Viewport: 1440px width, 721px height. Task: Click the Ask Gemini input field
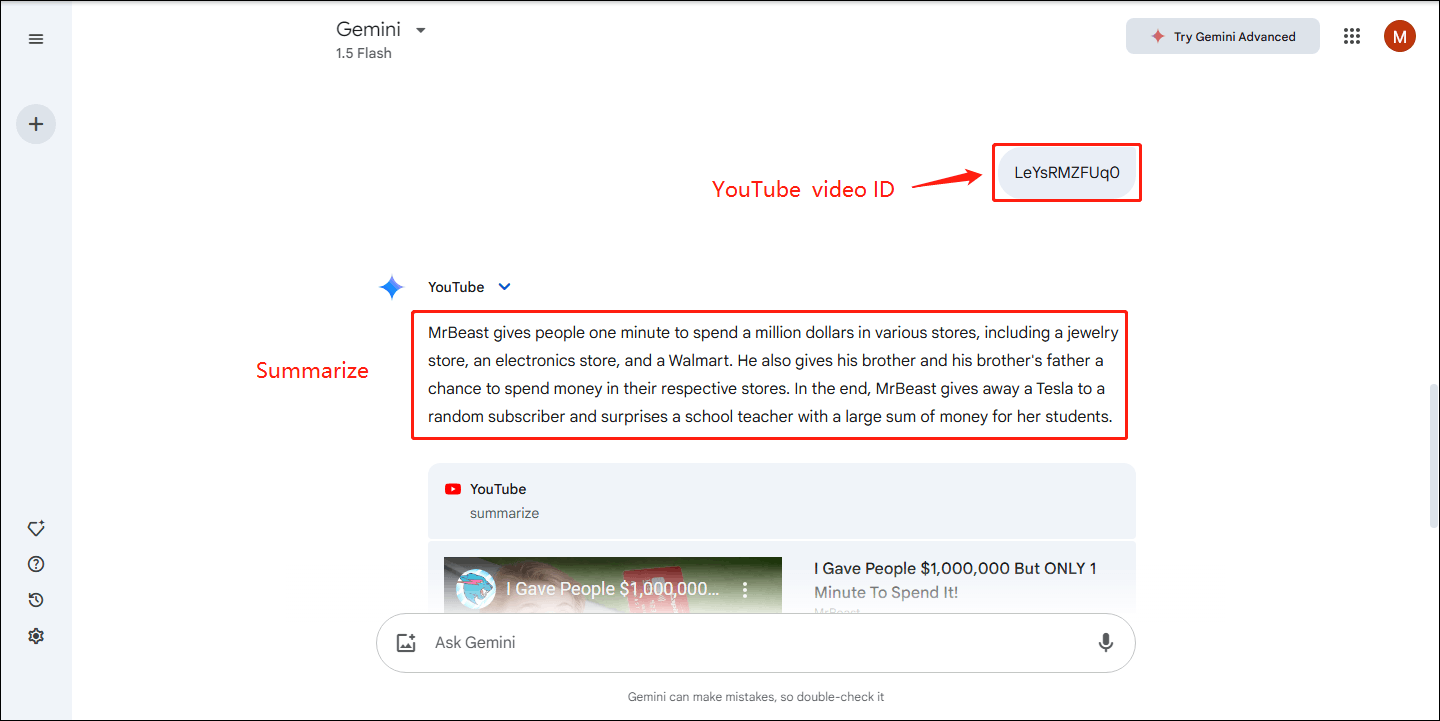click(756, 643)
